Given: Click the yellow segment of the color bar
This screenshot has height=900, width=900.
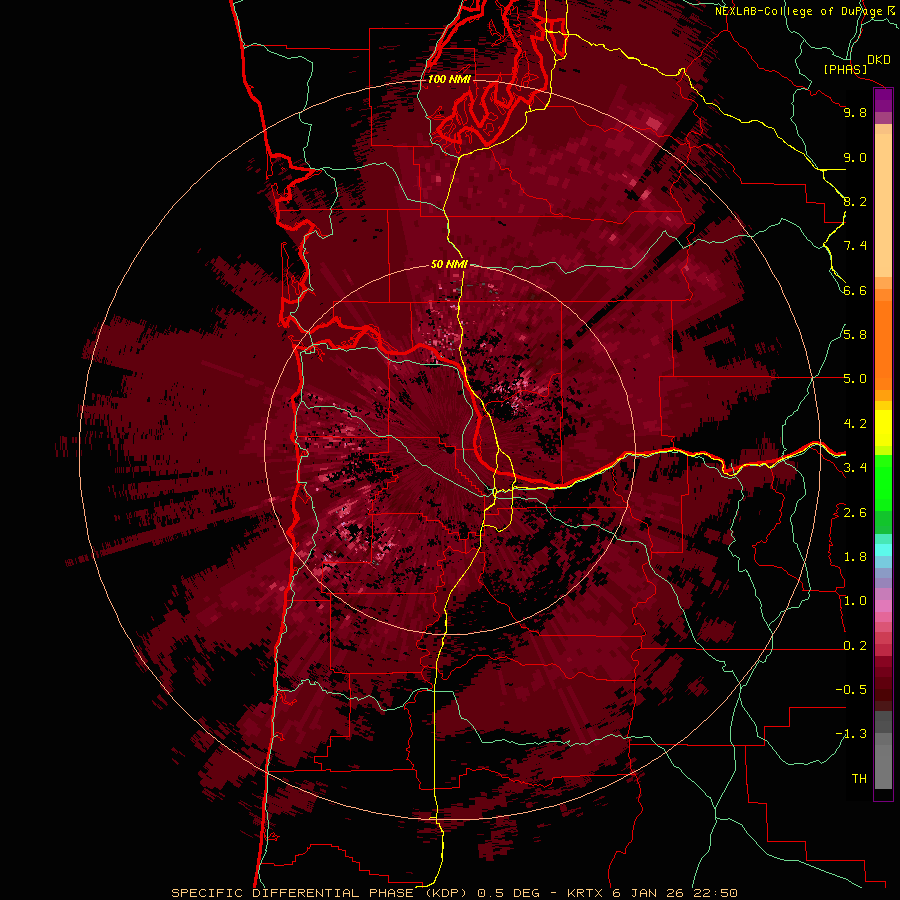Looking at the screenshot, I should tap(883, 428).
